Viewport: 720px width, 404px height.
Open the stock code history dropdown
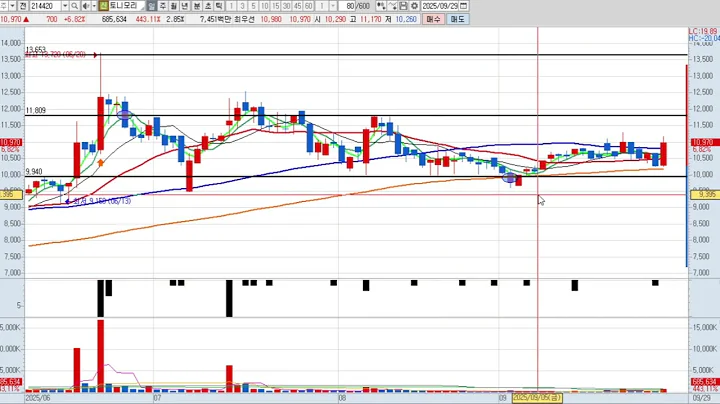65,6
